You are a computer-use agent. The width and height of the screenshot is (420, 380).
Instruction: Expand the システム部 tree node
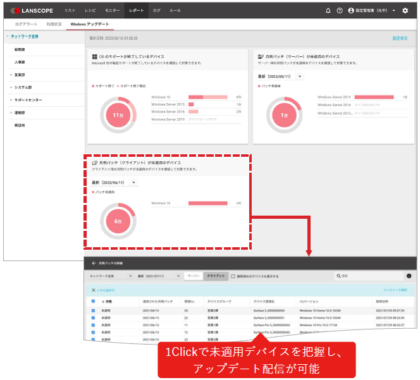11,87
